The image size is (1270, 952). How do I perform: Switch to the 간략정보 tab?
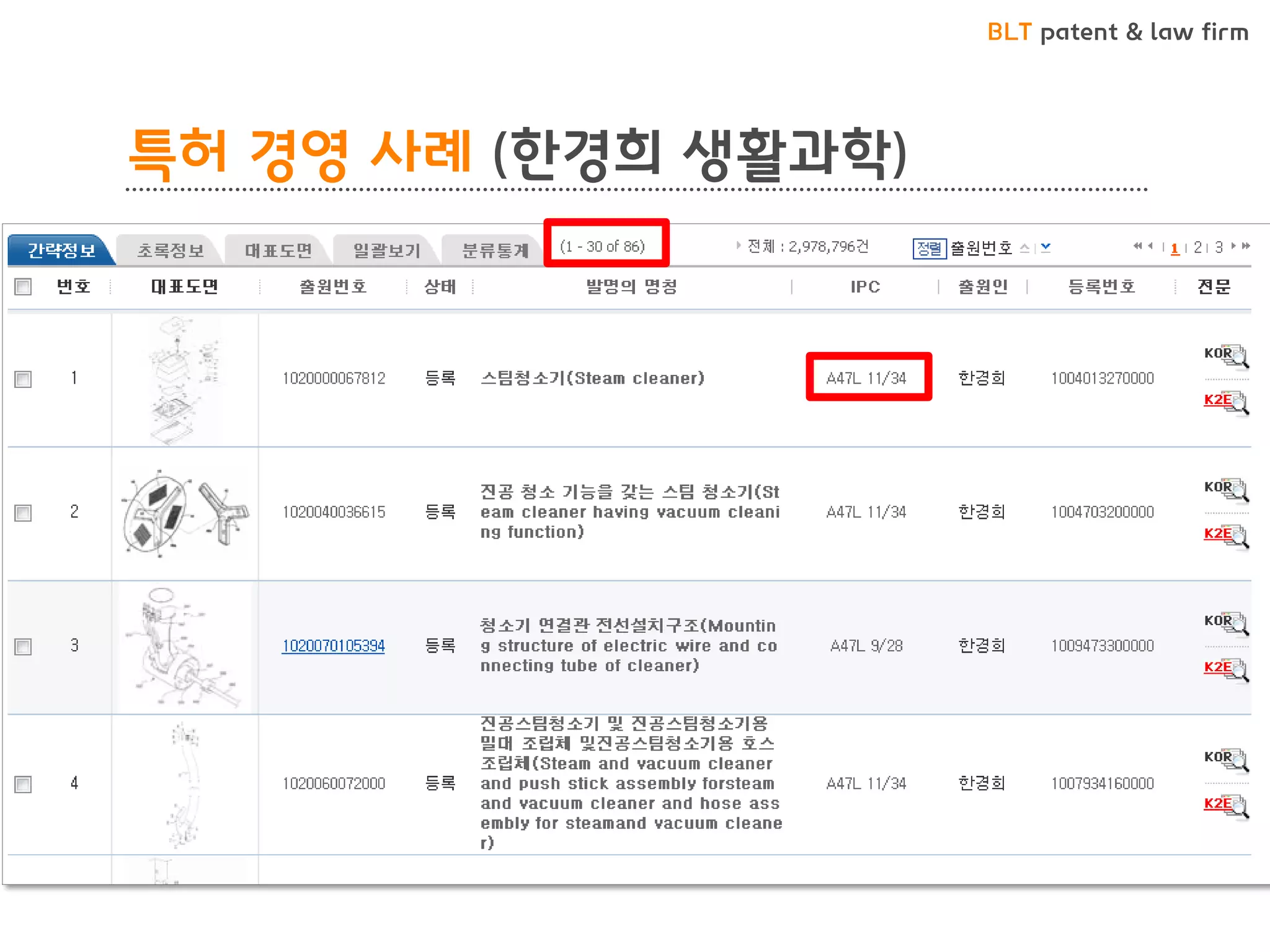click(61, 250)
